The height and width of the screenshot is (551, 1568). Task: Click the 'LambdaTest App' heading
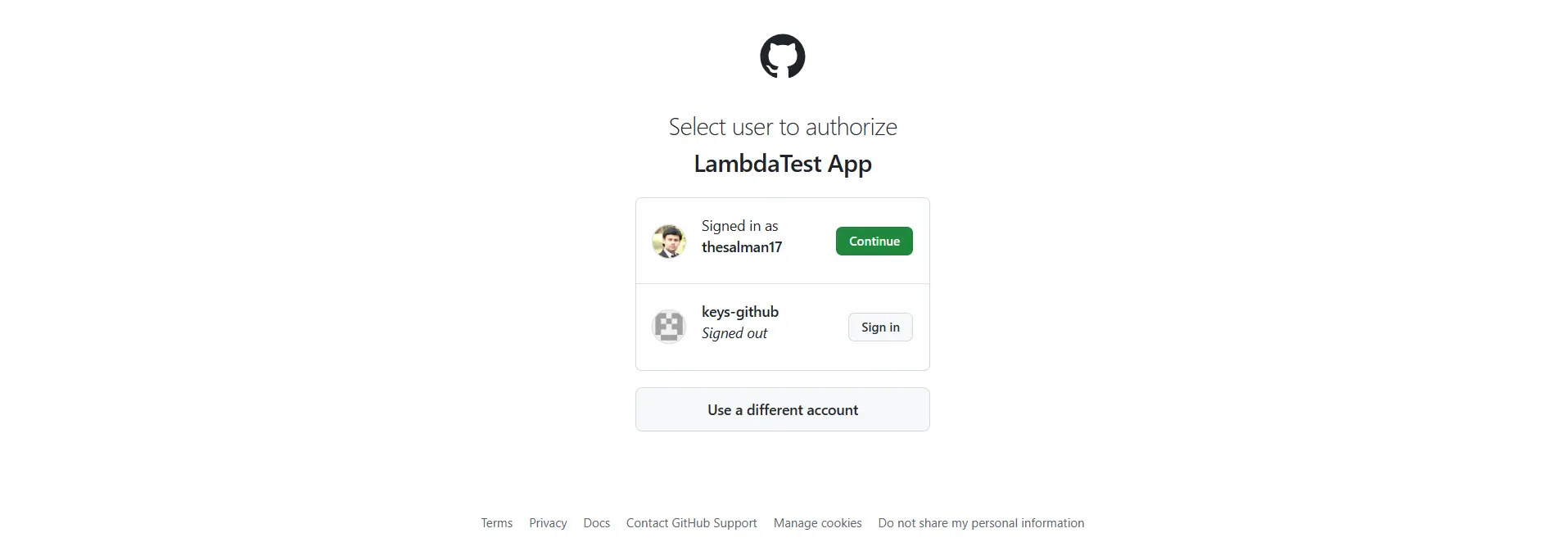point(782,164)
